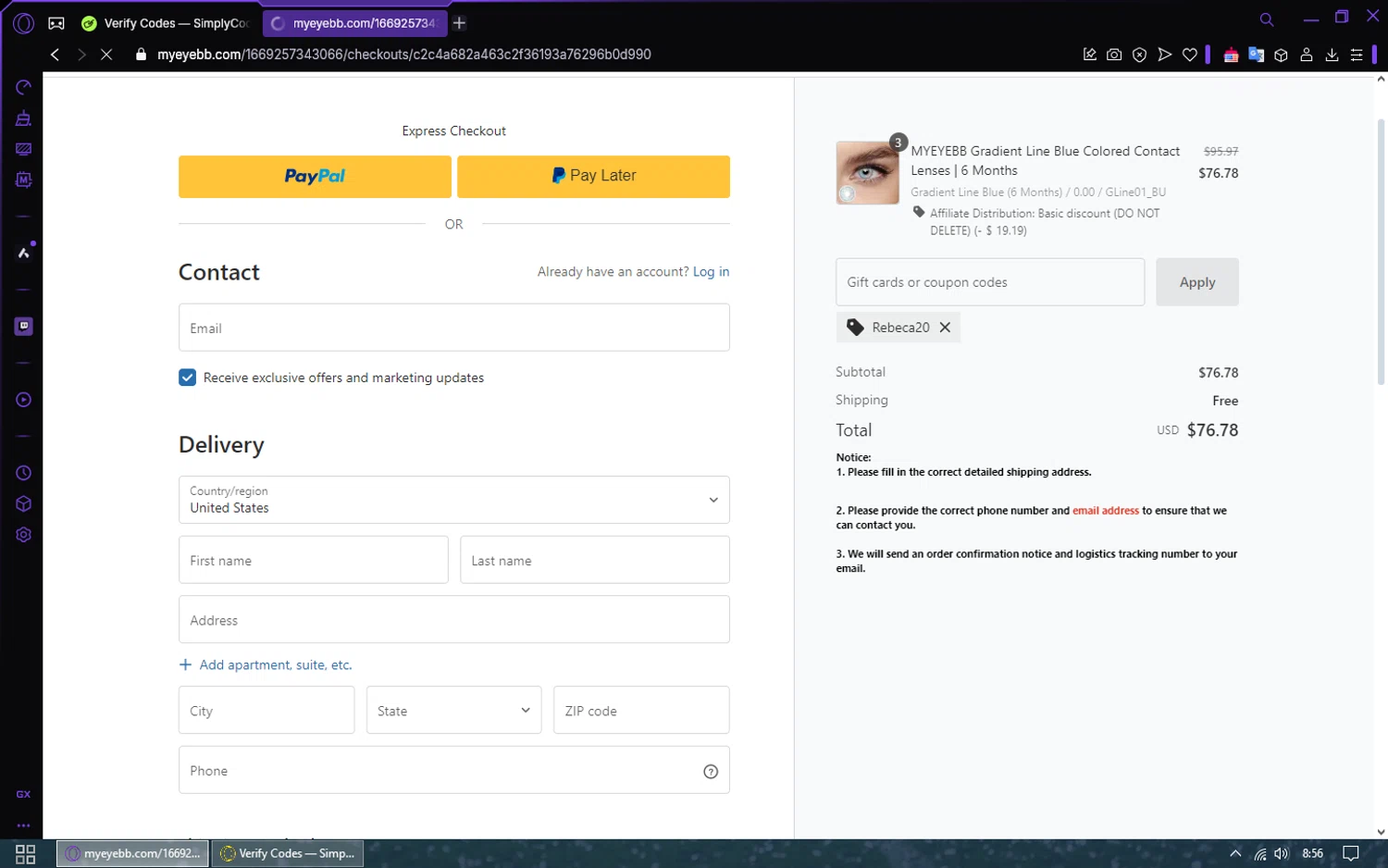Open GX Control speedometer in sidebar
This screenshot has height=868, width=1388.
coord(24,87)
